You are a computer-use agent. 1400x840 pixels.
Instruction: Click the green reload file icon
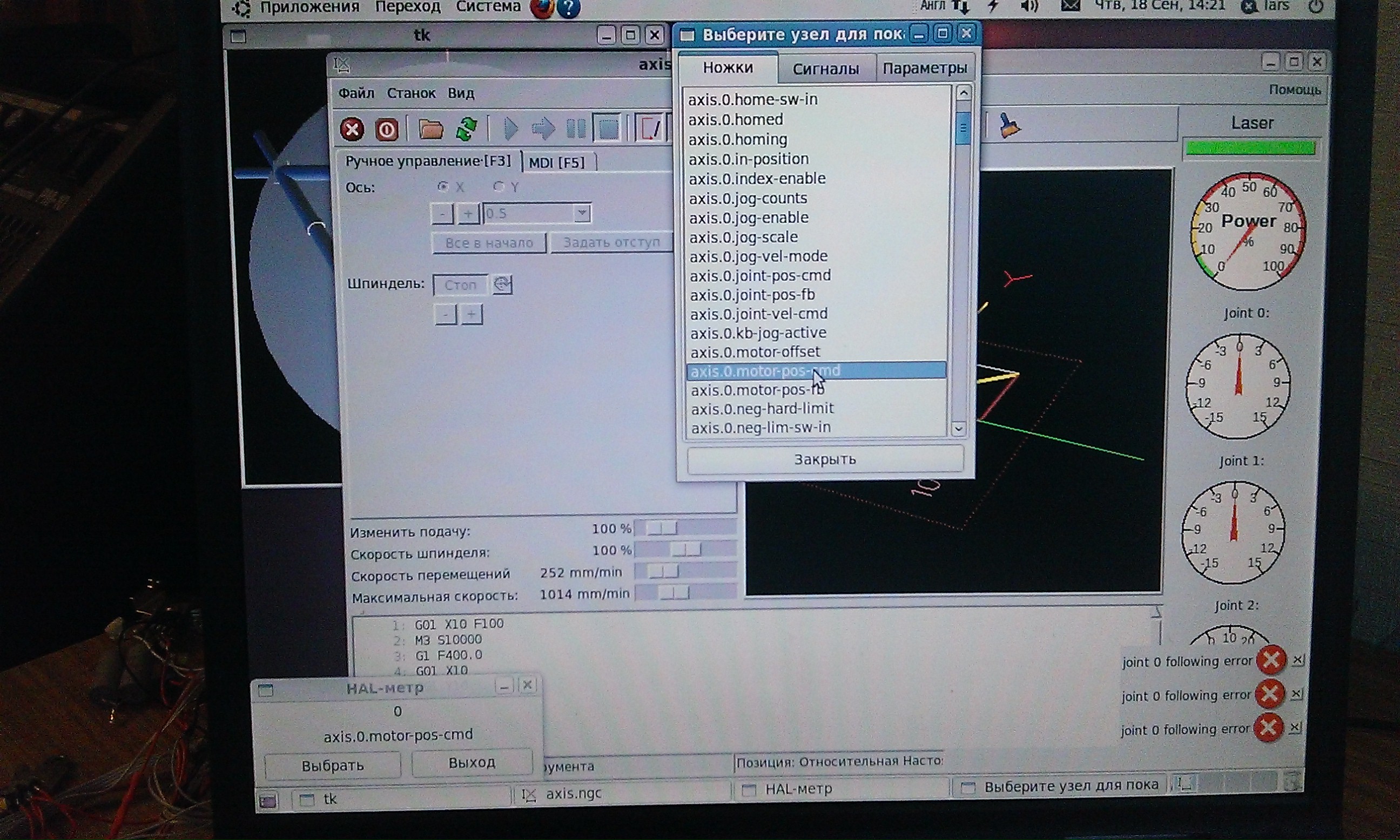(x=467, y=129)
